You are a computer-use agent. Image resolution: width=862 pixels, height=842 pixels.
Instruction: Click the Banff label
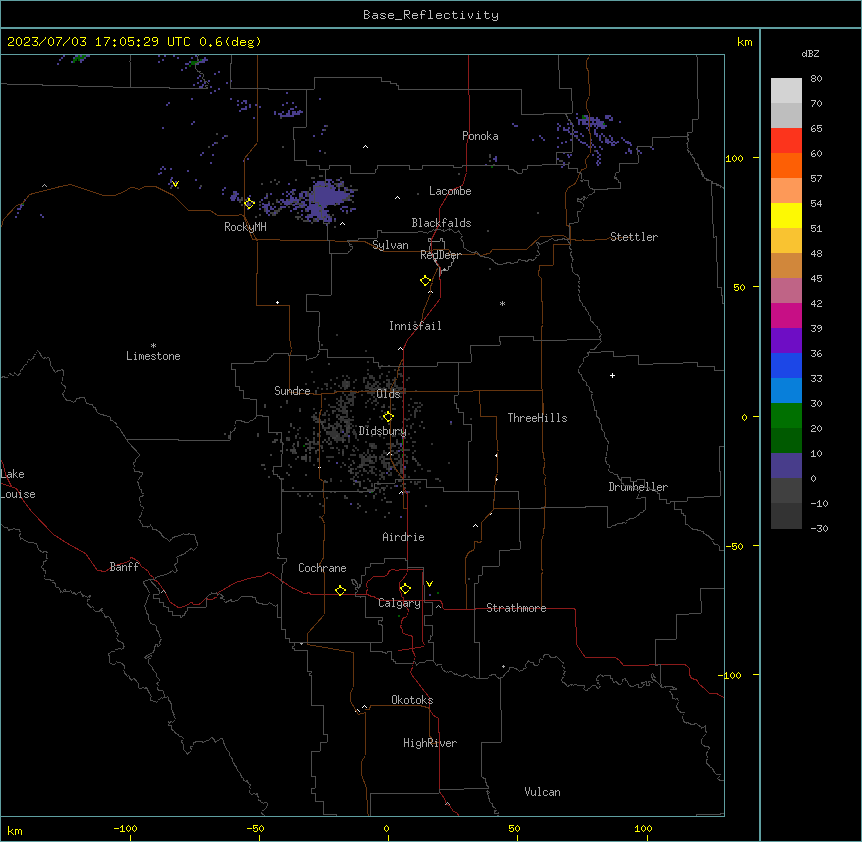(x=124, y=567)
